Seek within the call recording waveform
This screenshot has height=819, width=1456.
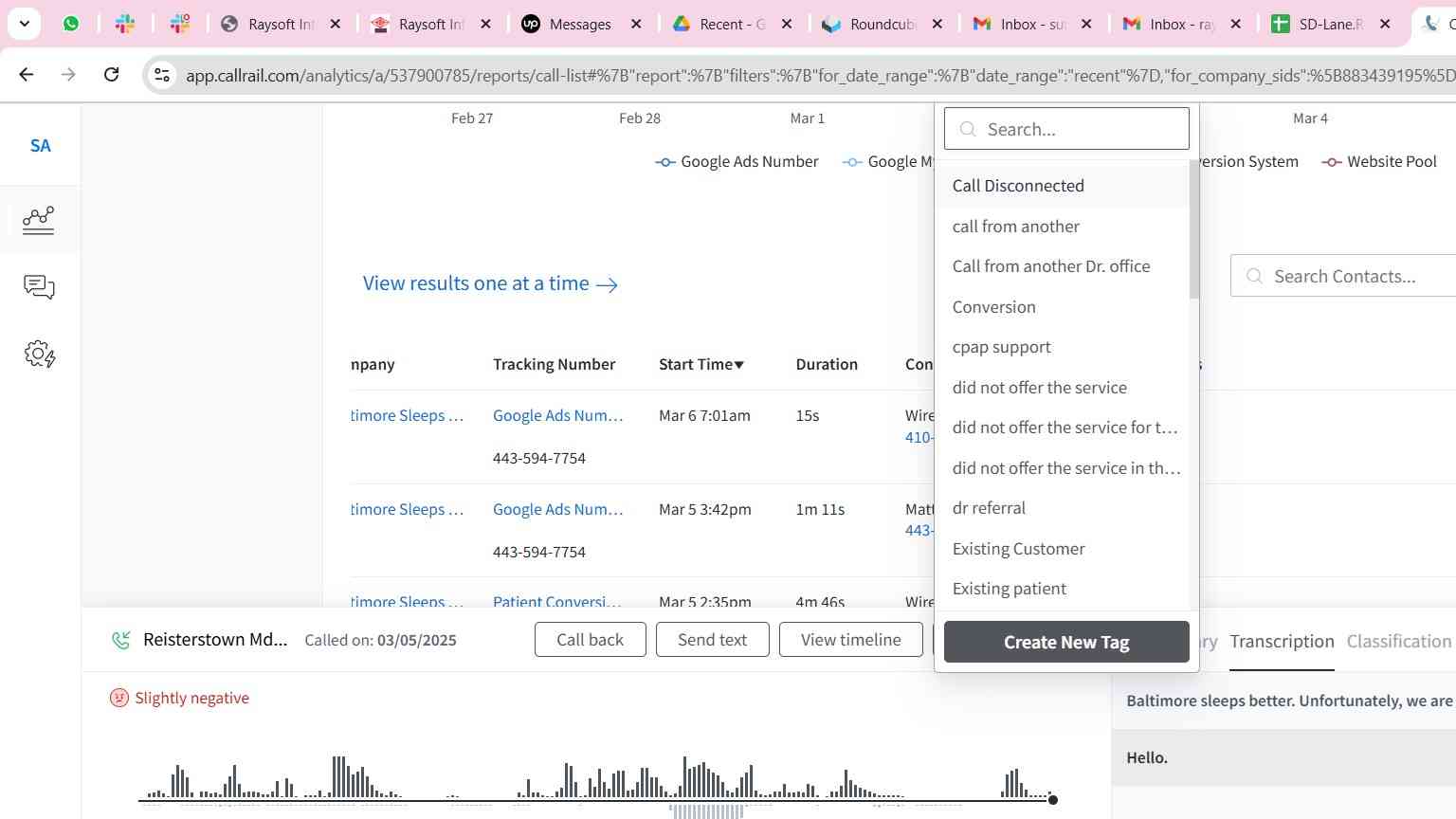[595, 779]
